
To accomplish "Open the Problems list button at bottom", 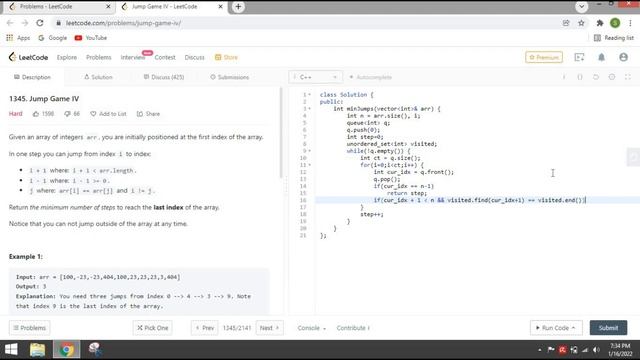I will 29,328.
